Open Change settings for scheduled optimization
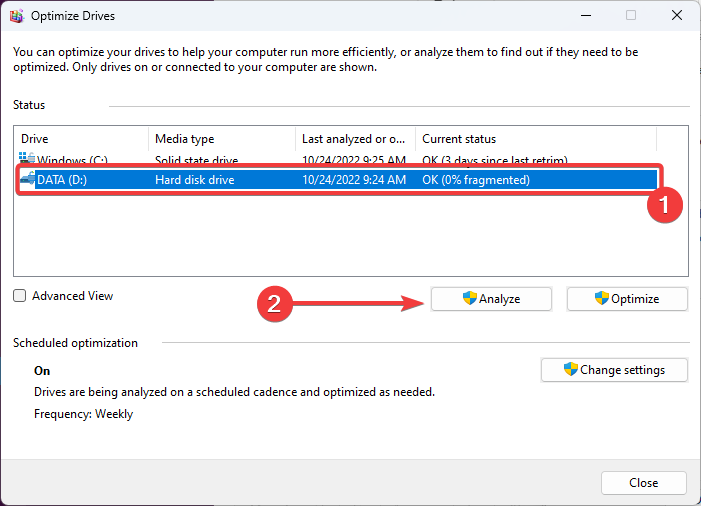The height and width of the screenshot is (506, 701). pos(614,370)
